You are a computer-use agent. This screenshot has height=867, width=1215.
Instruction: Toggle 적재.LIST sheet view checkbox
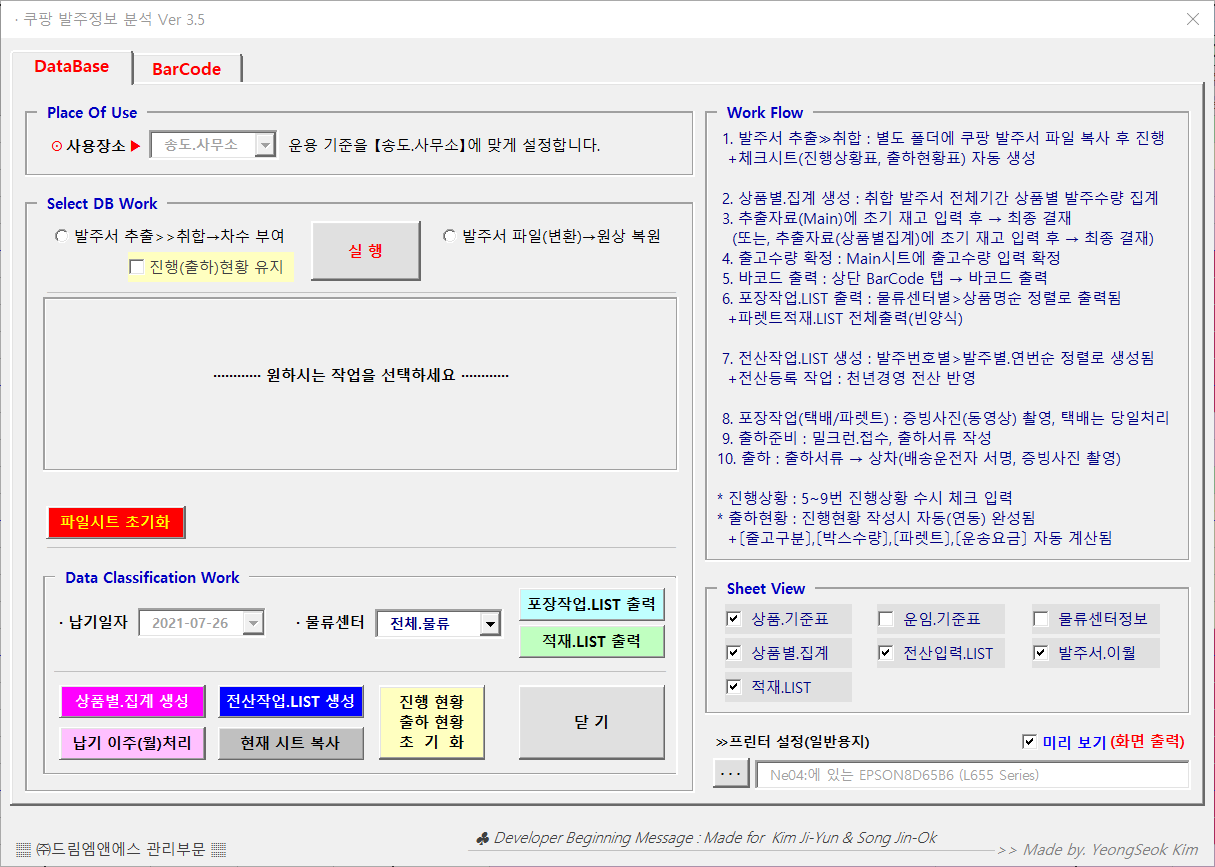[734, 687]
